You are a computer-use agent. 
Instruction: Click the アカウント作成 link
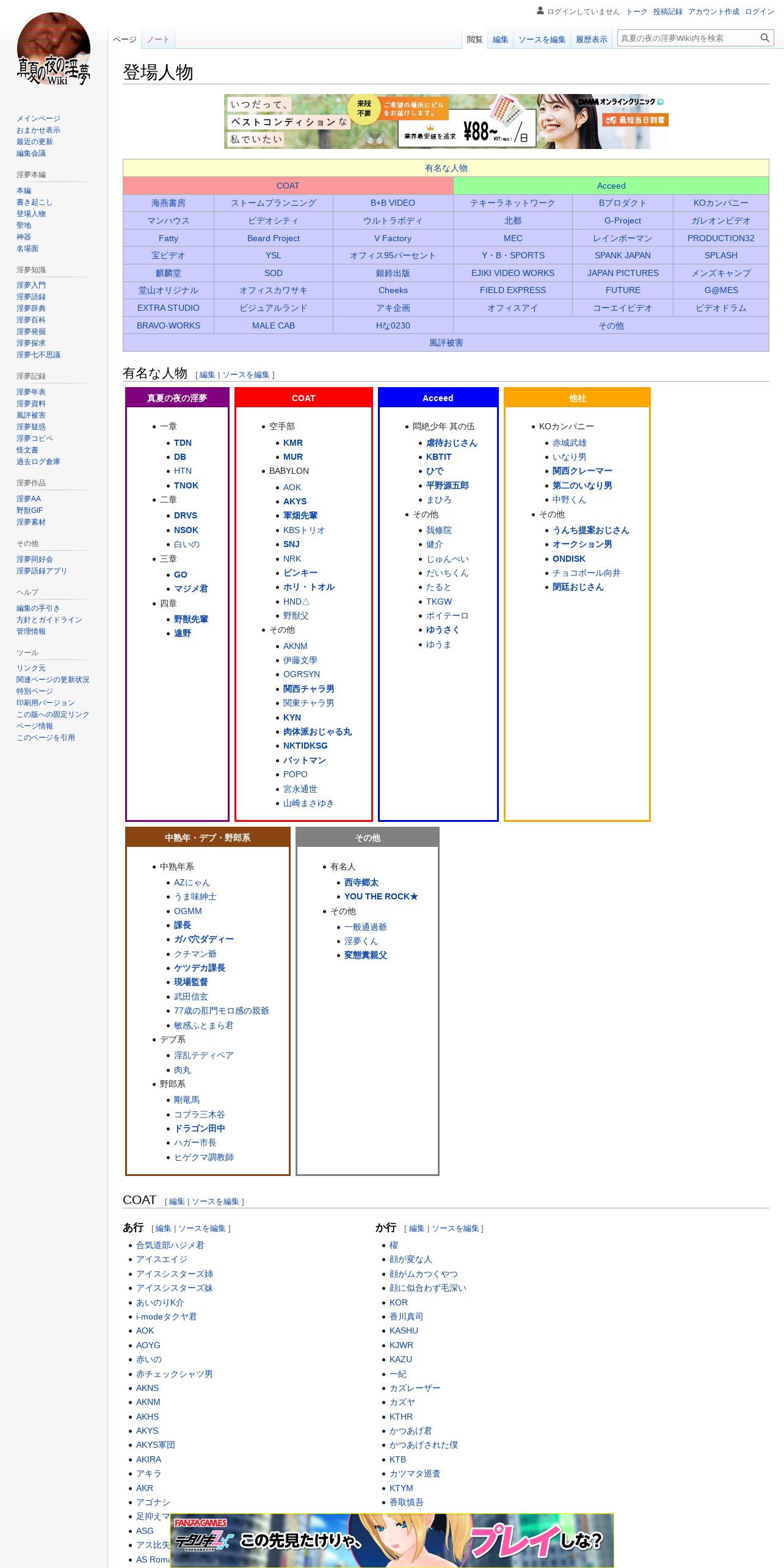[x=714, y=12]
